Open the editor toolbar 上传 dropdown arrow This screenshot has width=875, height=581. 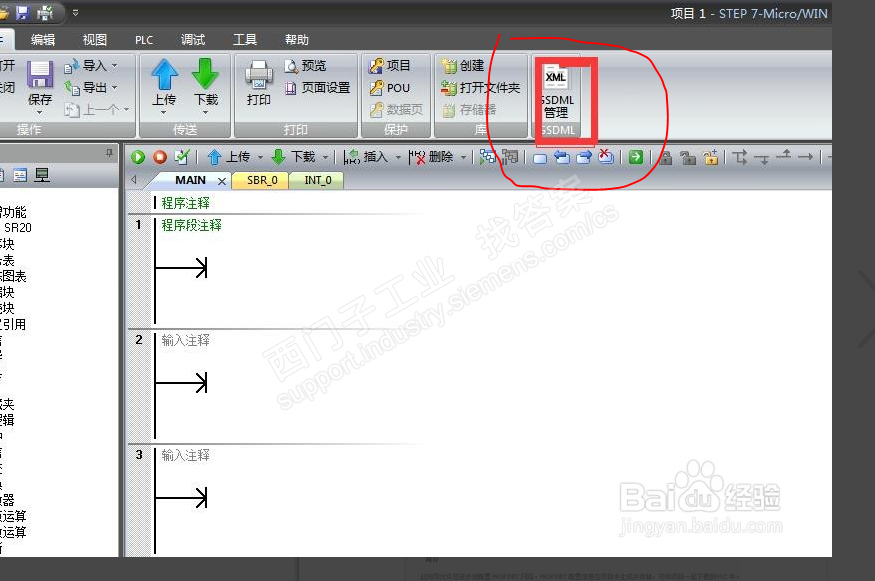(x=260, y=158)
